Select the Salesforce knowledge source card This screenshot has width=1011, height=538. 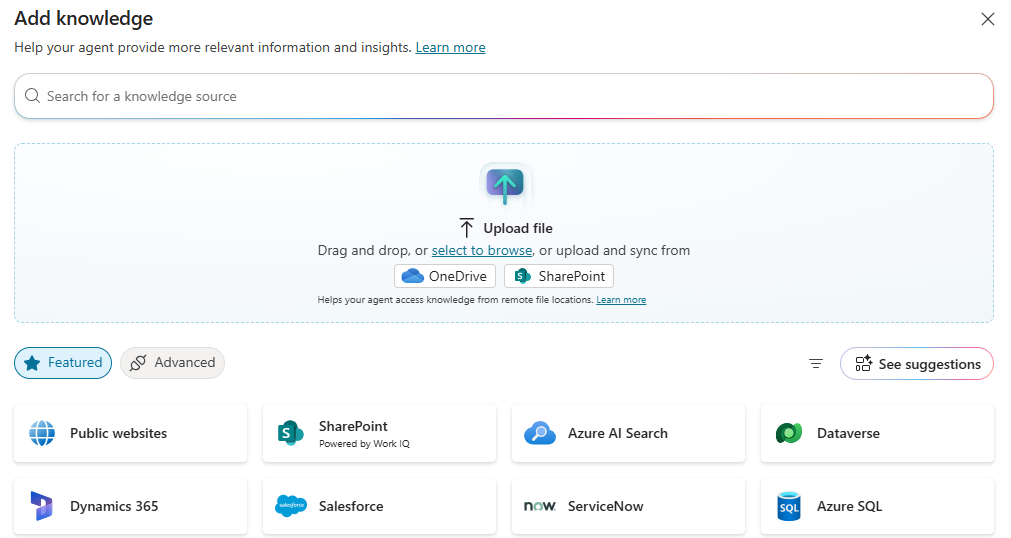click(379, 506)
